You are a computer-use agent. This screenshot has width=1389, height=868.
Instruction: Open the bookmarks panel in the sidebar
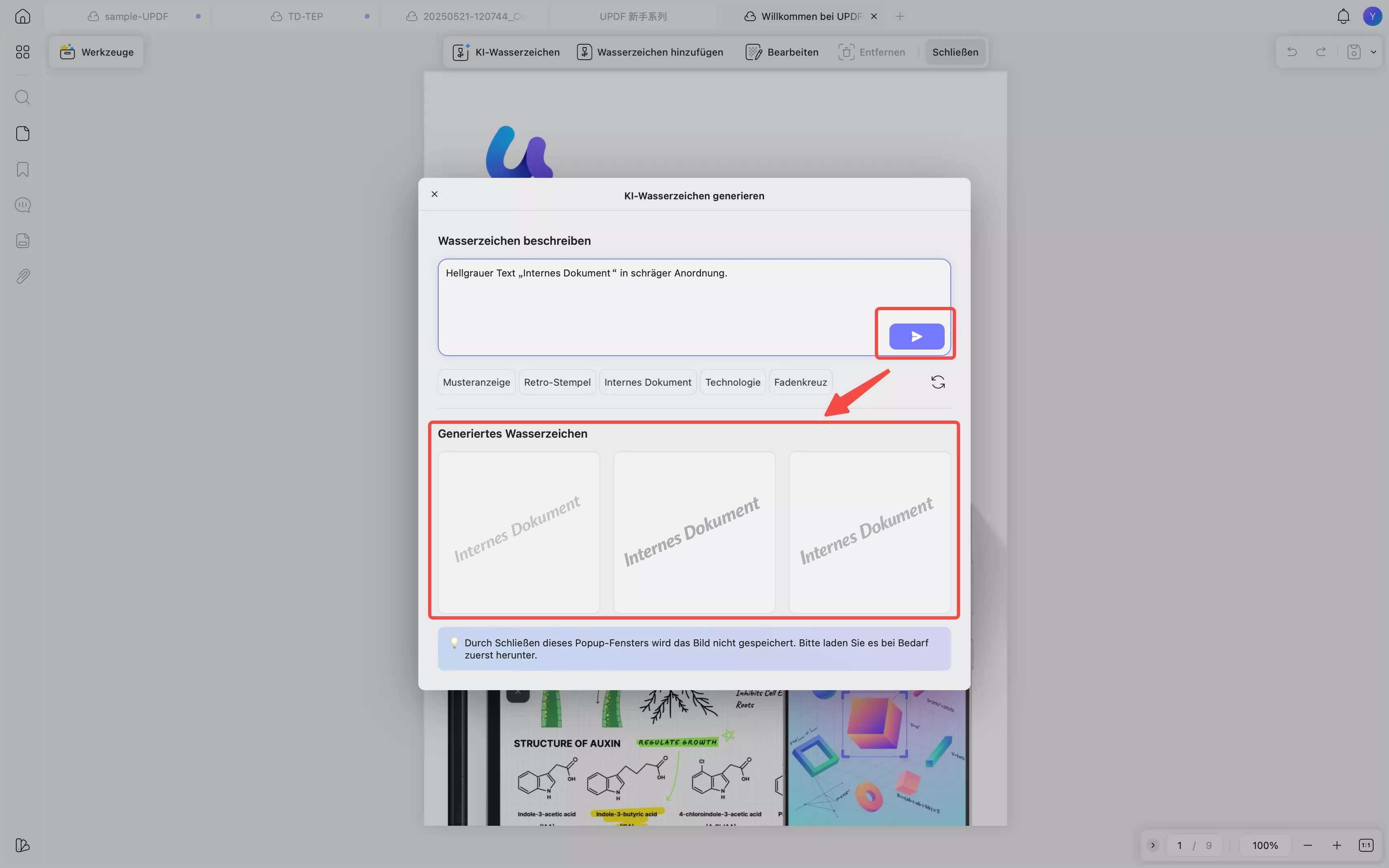(22, 169)
